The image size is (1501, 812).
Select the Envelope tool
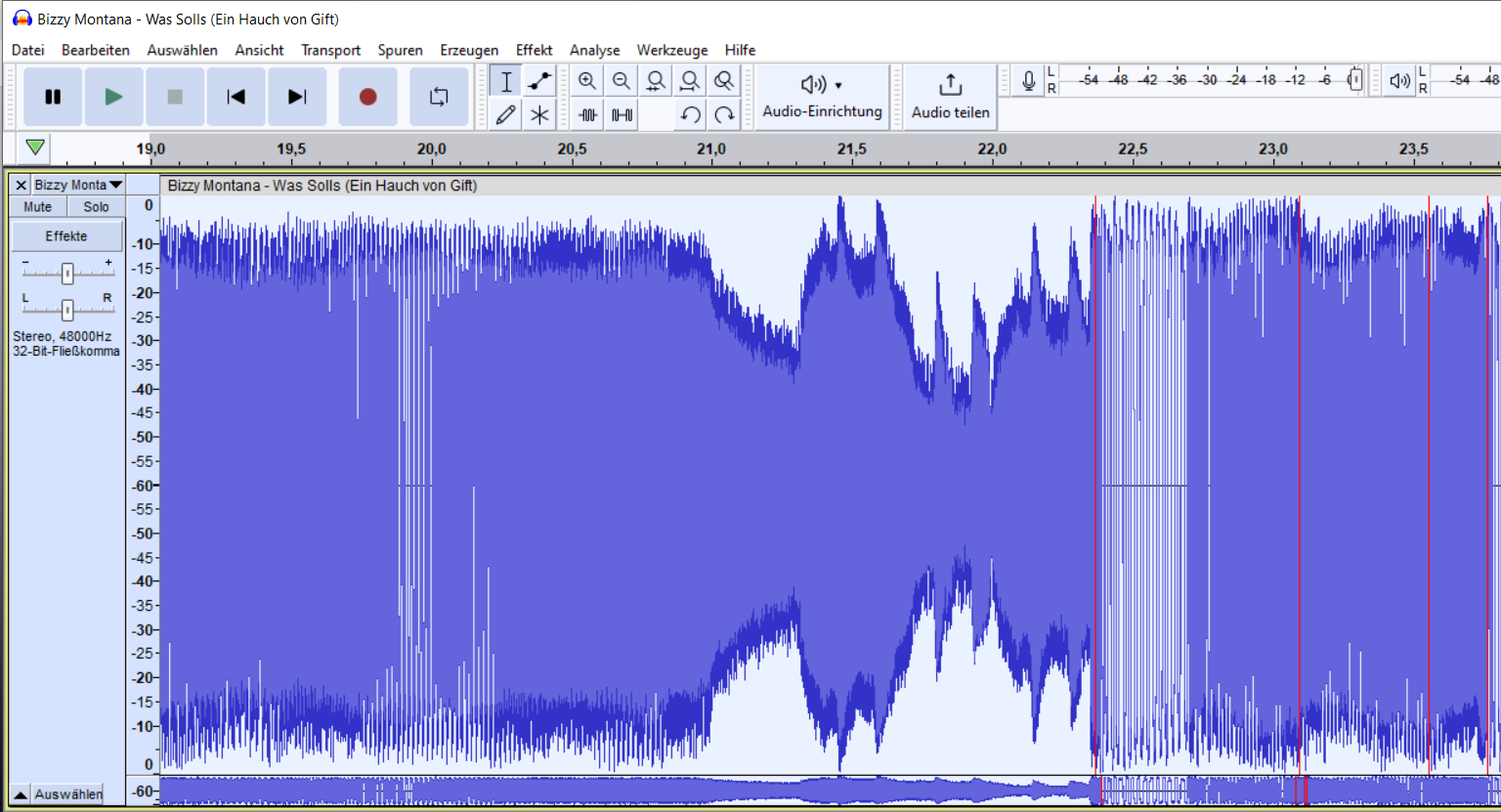(539, 81)
